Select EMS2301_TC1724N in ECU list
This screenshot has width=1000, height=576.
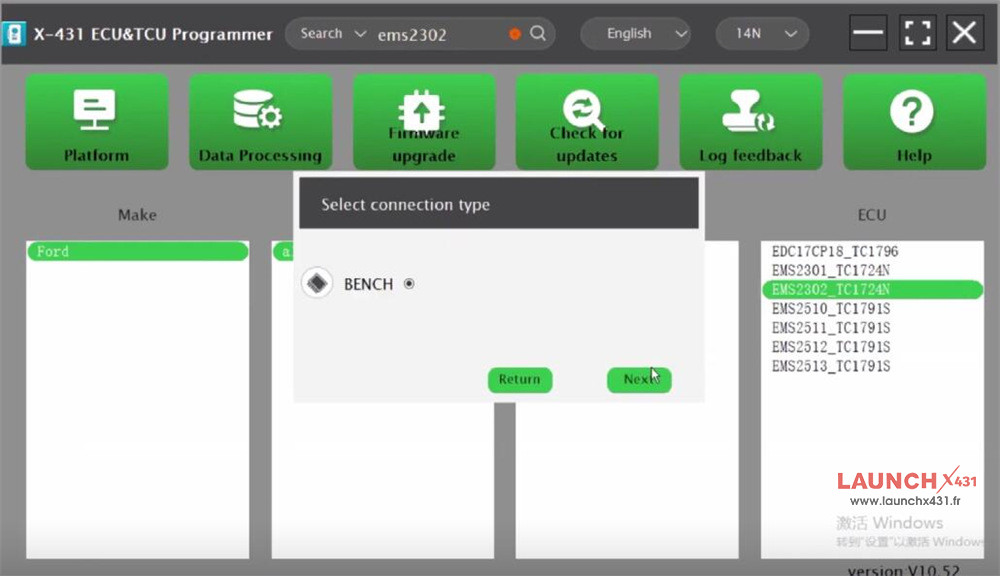click(x=830, y=270)
